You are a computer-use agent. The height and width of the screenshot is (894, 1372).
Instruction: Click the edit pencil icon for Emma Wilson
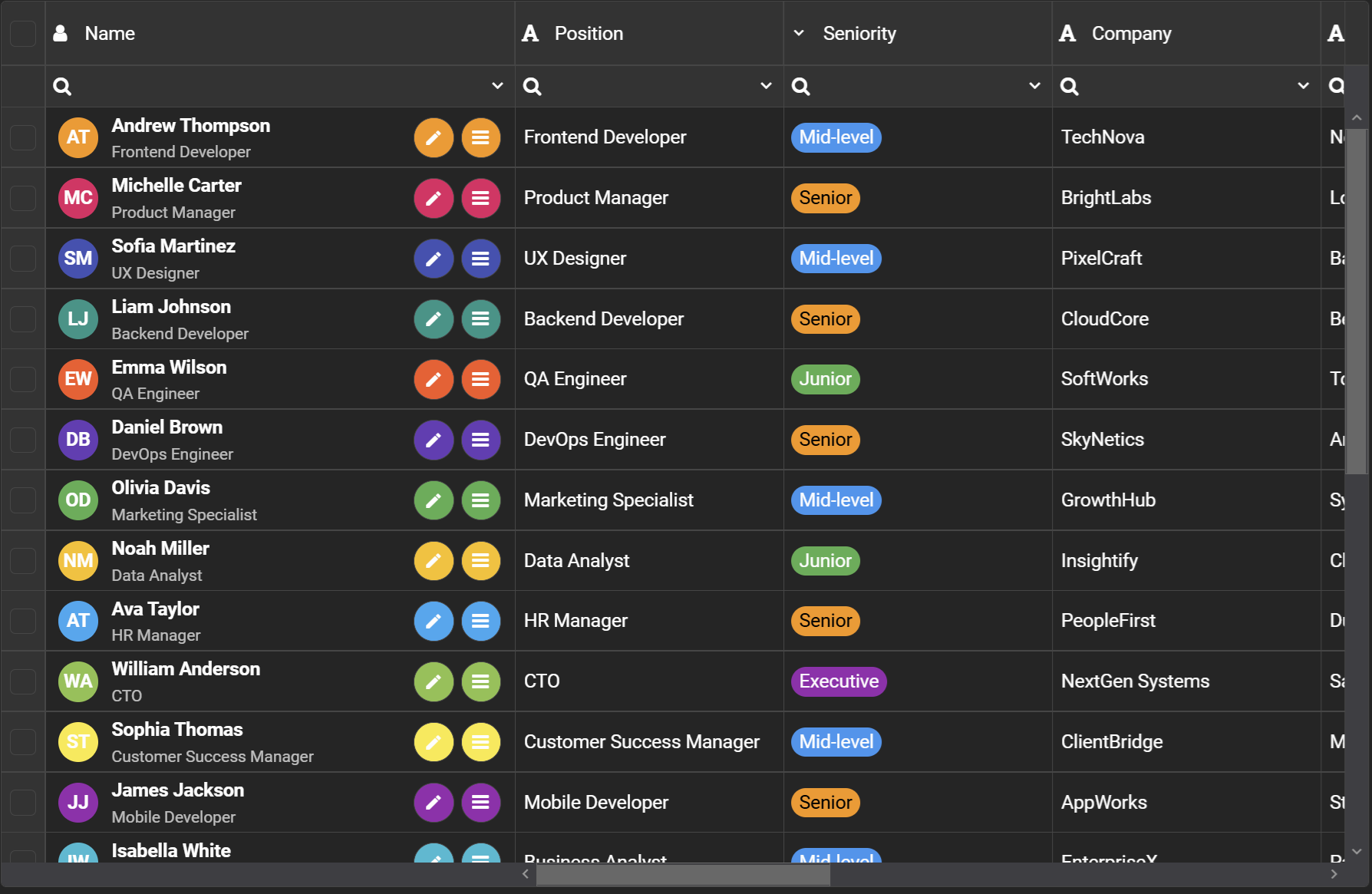[434, 379]
